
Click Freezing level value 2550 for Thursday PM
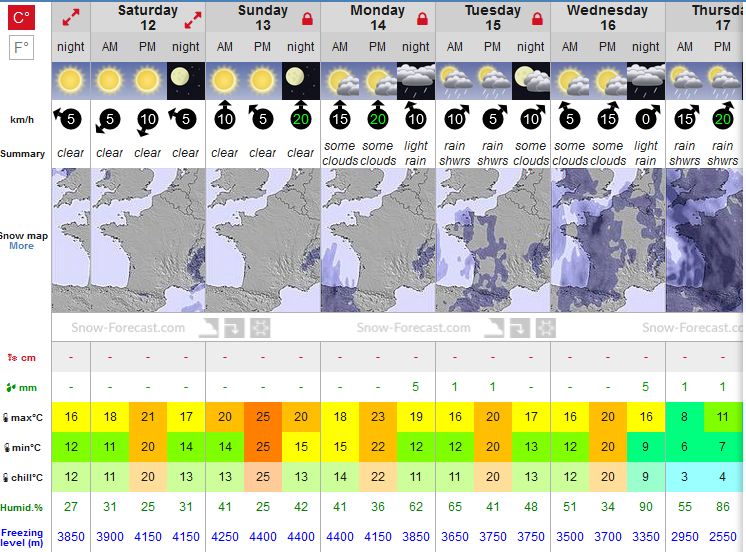(723, 537)
